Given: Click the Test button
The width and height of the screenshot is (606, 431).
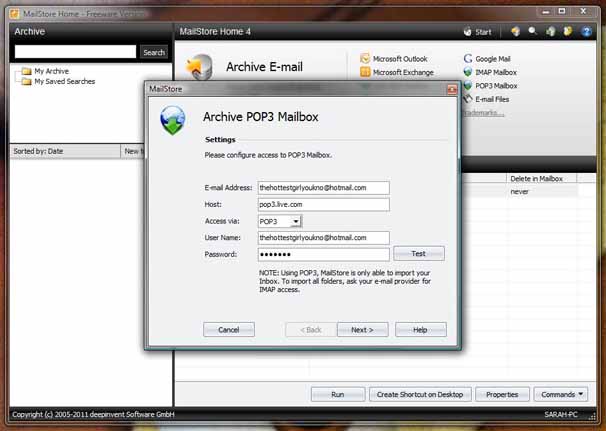Looking at the screenshot, I should pyautogui.click(x=419, y=254).
